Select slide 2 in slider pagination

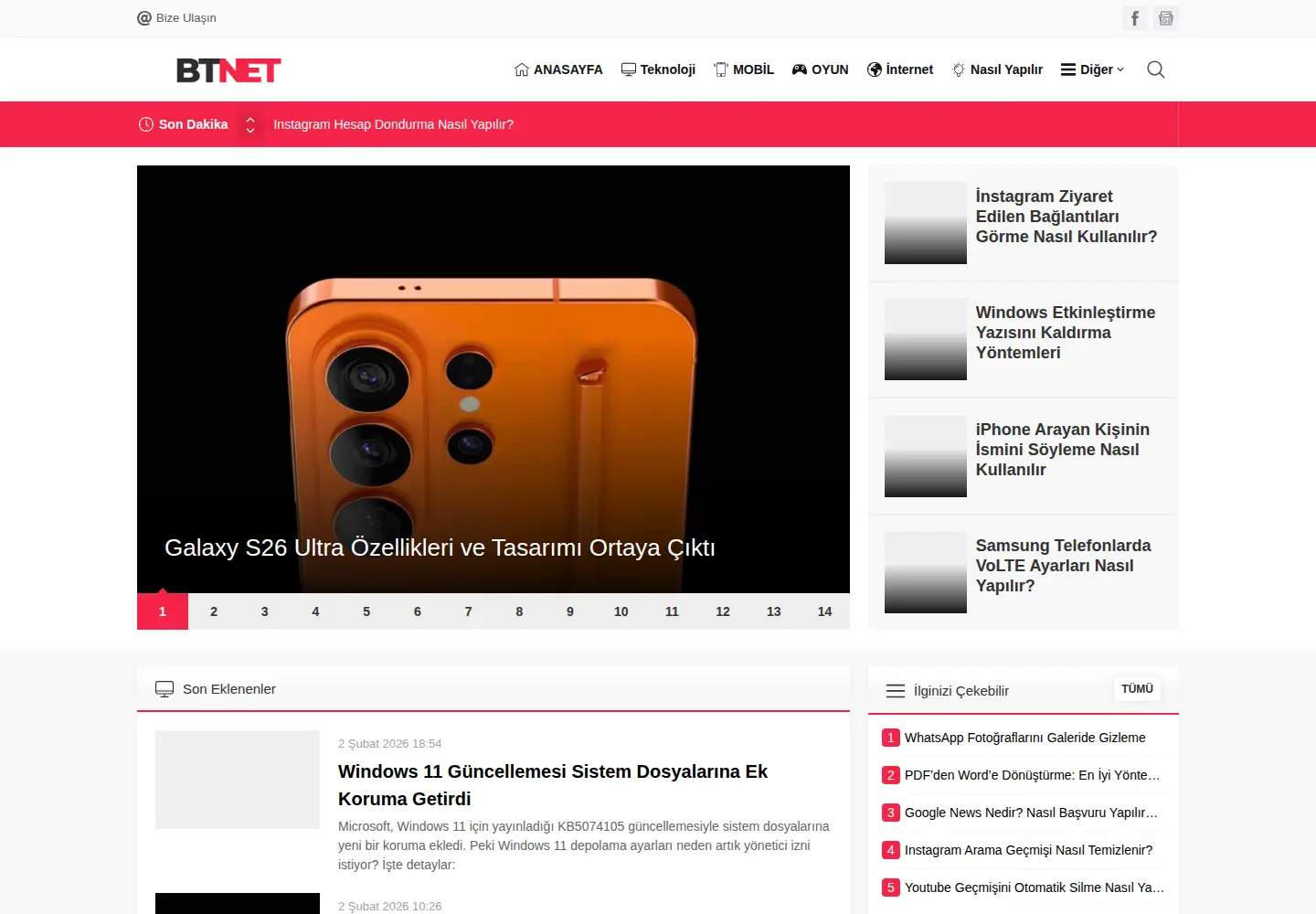214,611
